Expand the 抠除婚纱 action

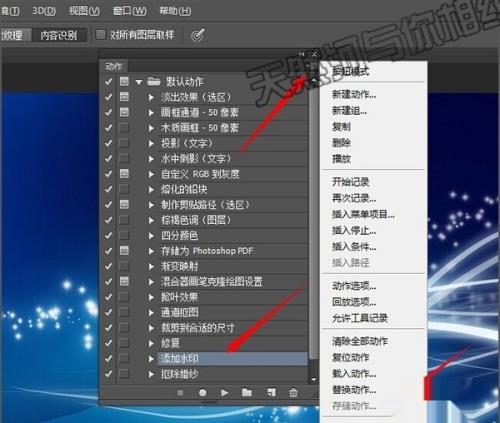(x=151, y=374)
